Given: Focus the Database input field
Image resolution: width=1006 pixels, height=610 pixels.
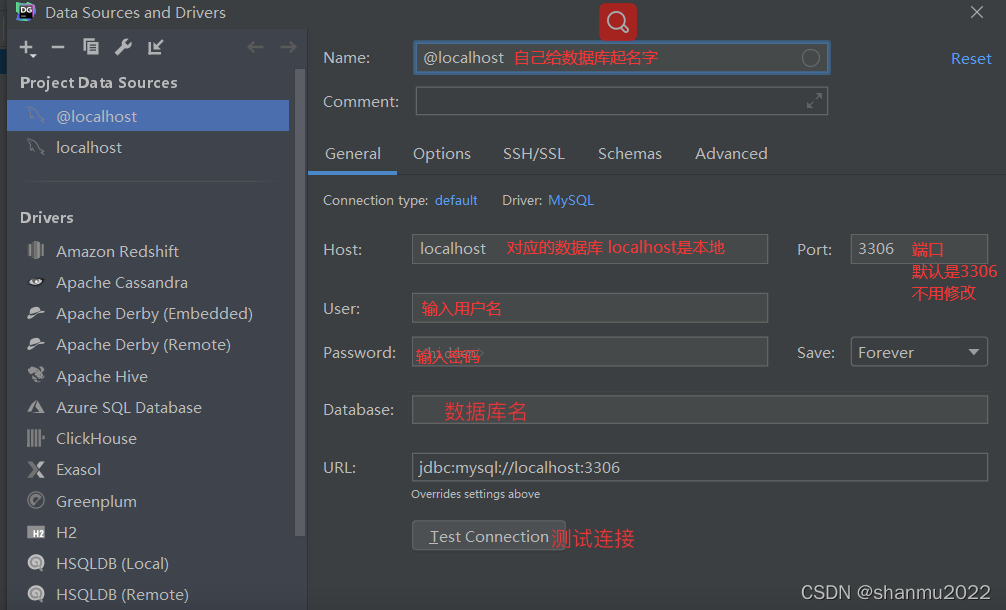Looking at the screenshot, I should [699, 410].
